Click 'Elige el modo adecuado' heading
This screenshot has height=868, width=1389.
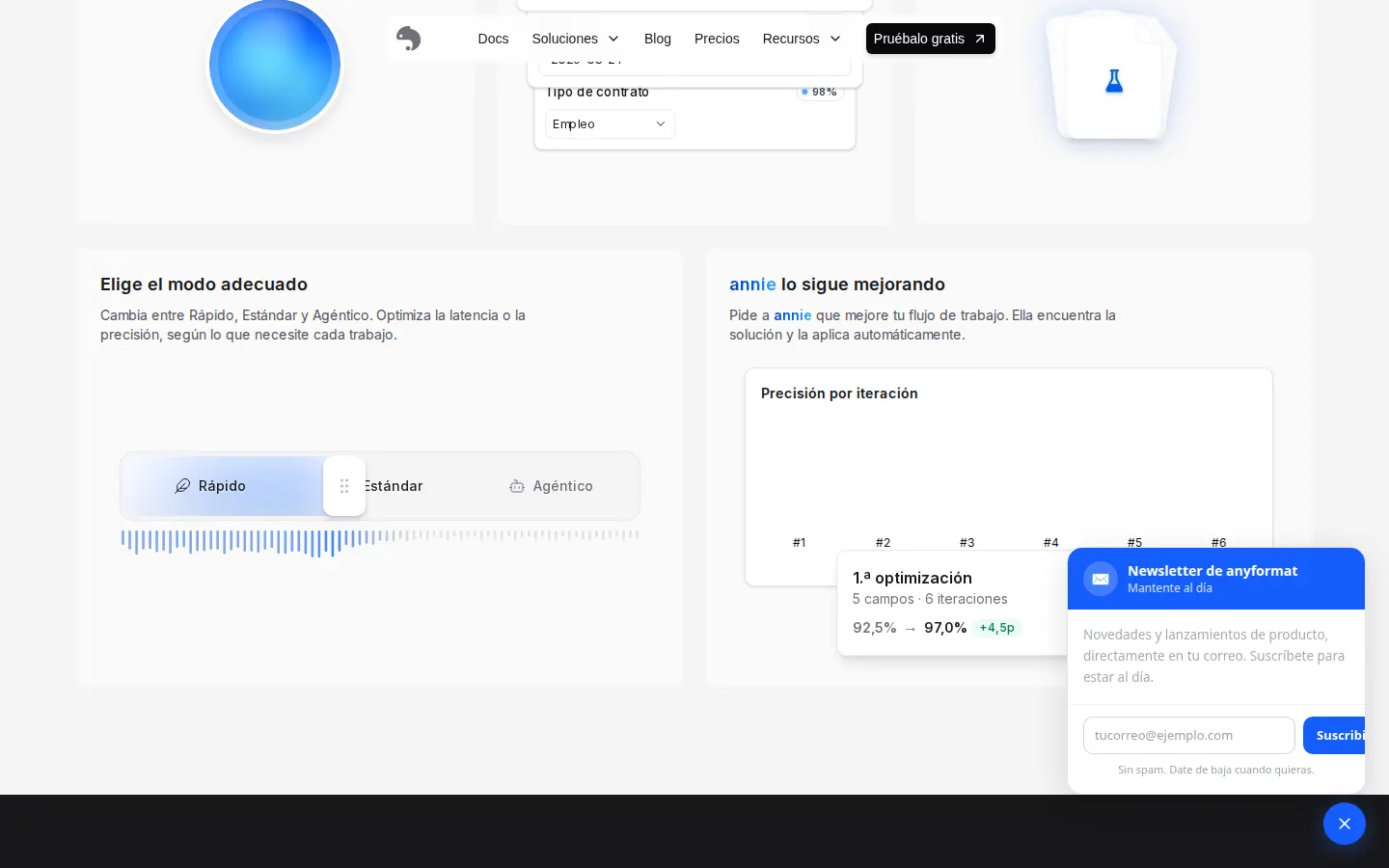tap(204, 285)
